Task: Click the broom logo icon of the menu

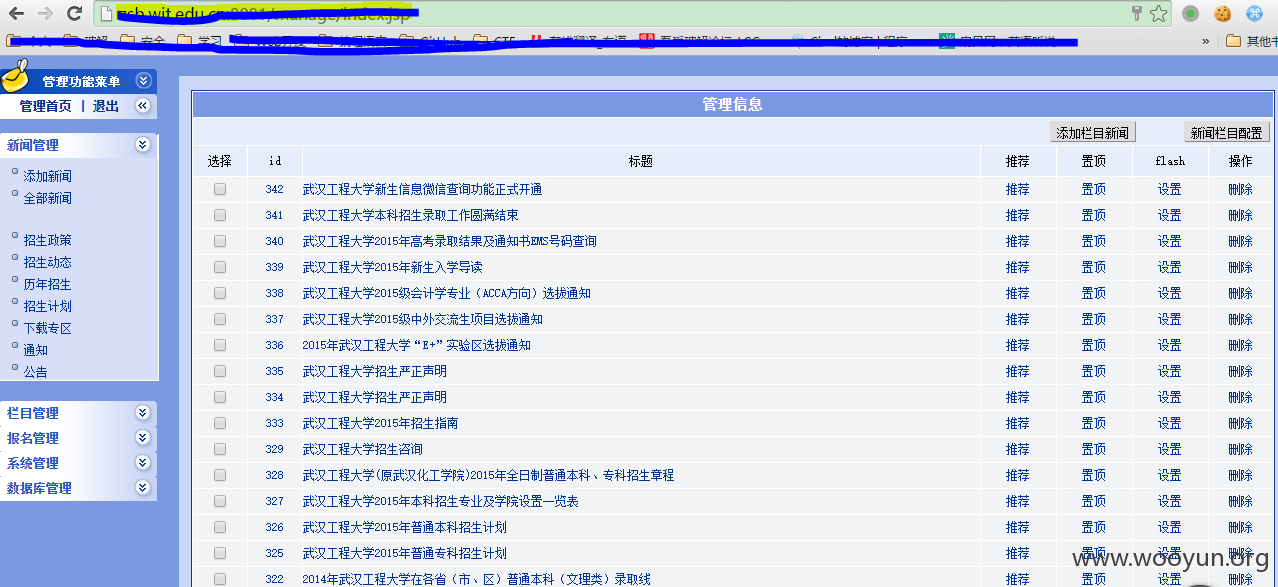Action: (16, 78)
